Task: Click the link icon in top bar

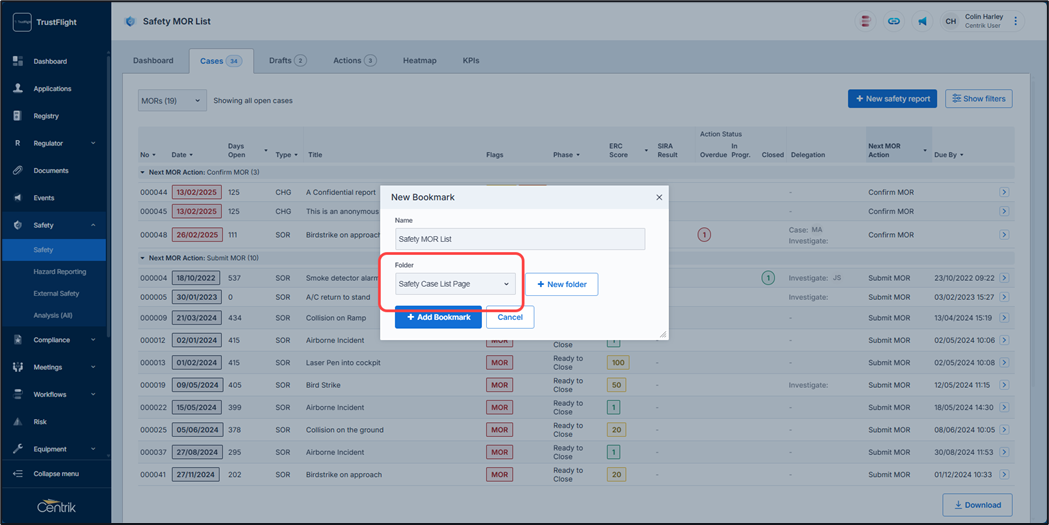Action: tap(894, 21)
